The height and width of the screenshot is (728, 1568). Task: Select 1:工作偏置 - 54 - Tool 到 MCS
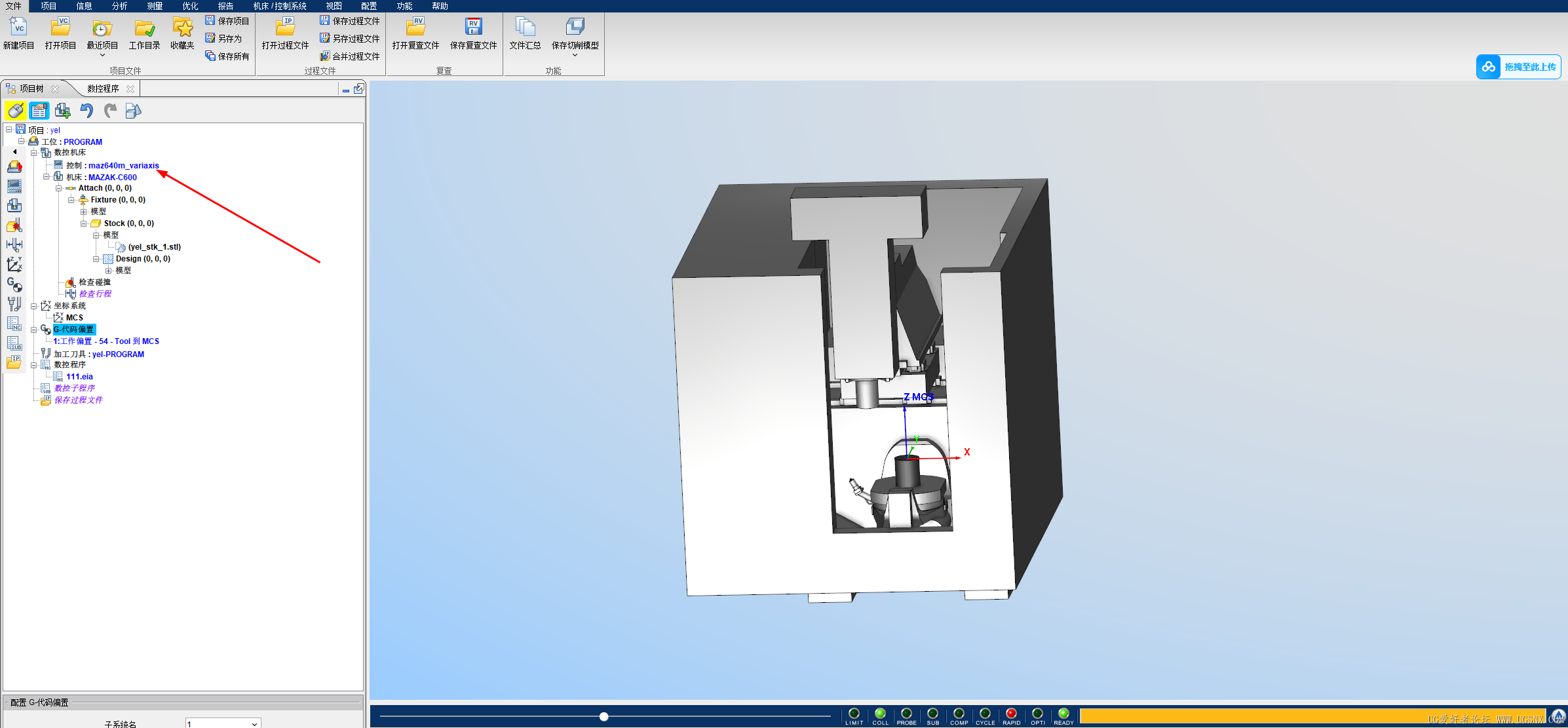point(106,341)
